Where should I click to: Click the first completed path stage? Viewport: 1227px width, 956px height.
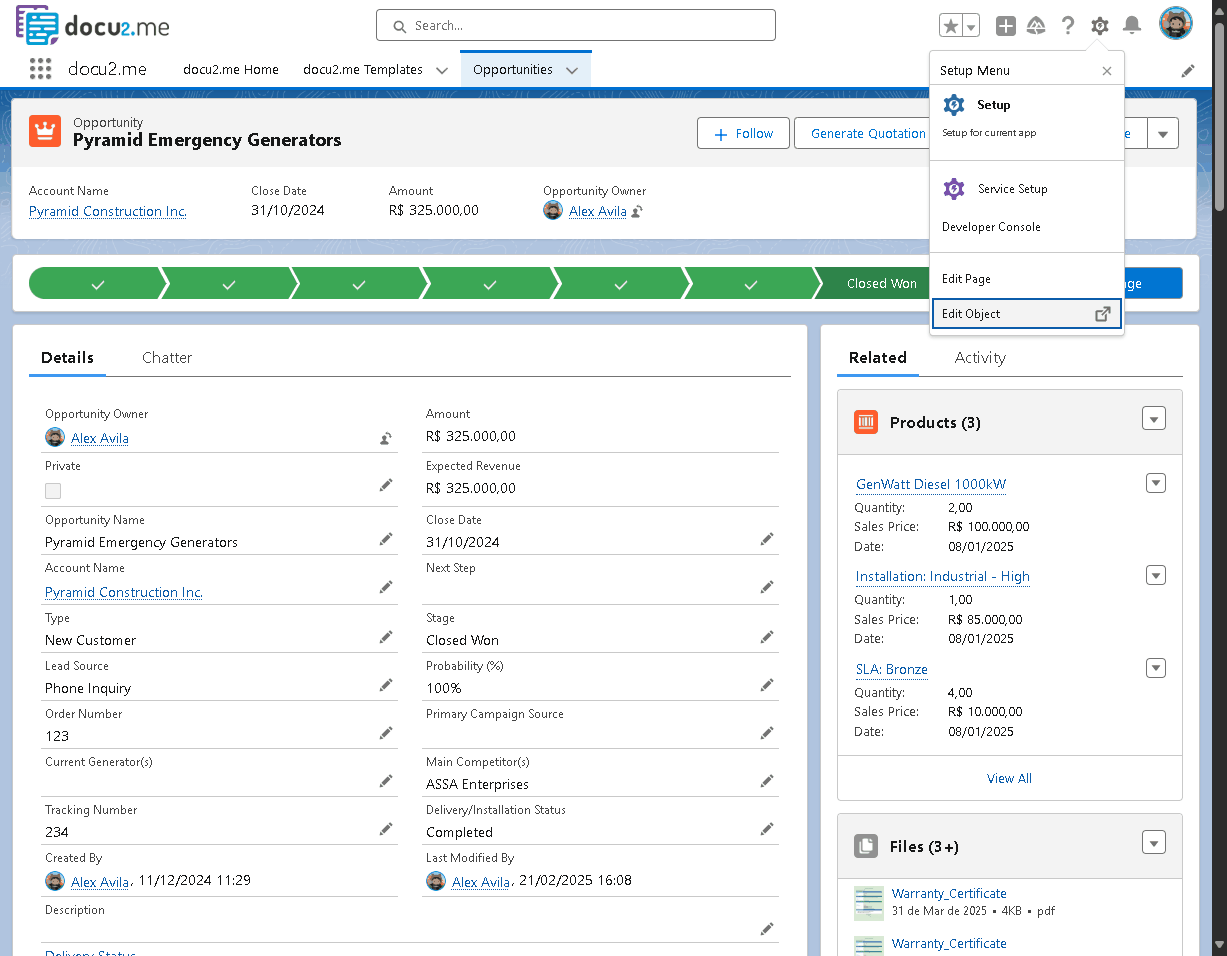click(x=97, y=284)
